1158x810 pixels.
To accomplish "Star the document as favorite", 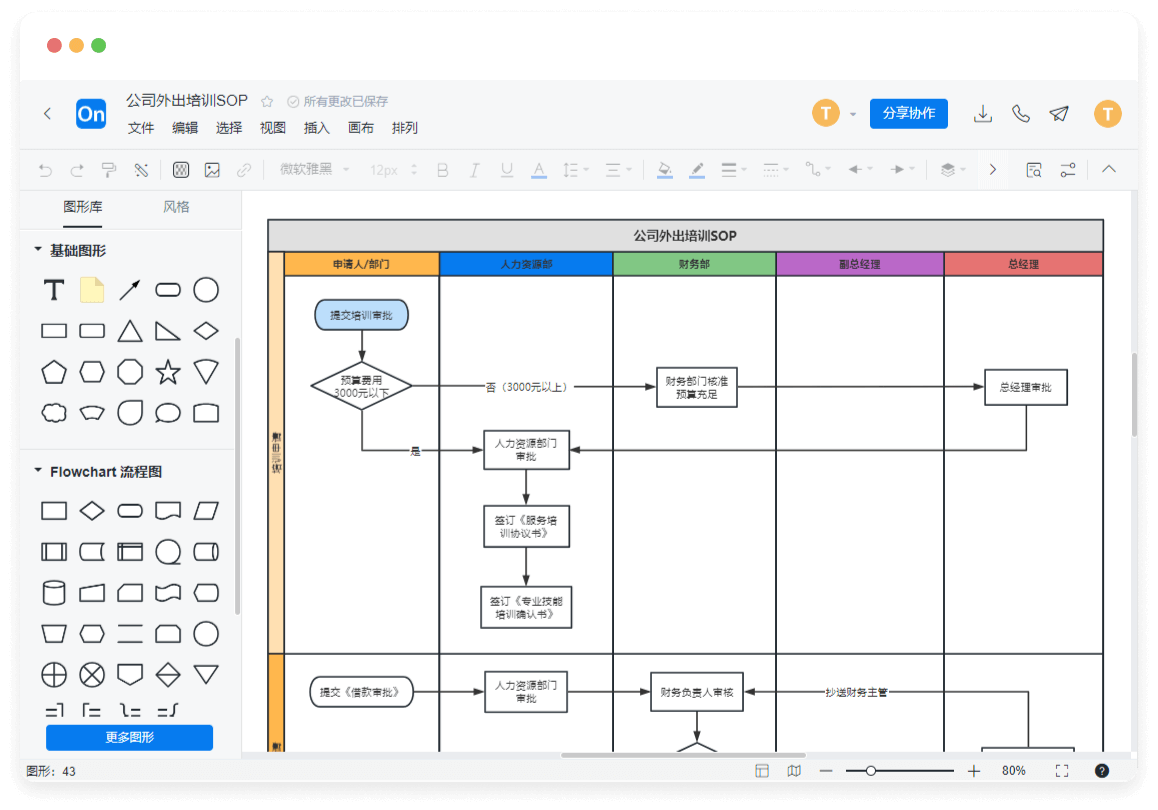I will [x=267, y=101].
